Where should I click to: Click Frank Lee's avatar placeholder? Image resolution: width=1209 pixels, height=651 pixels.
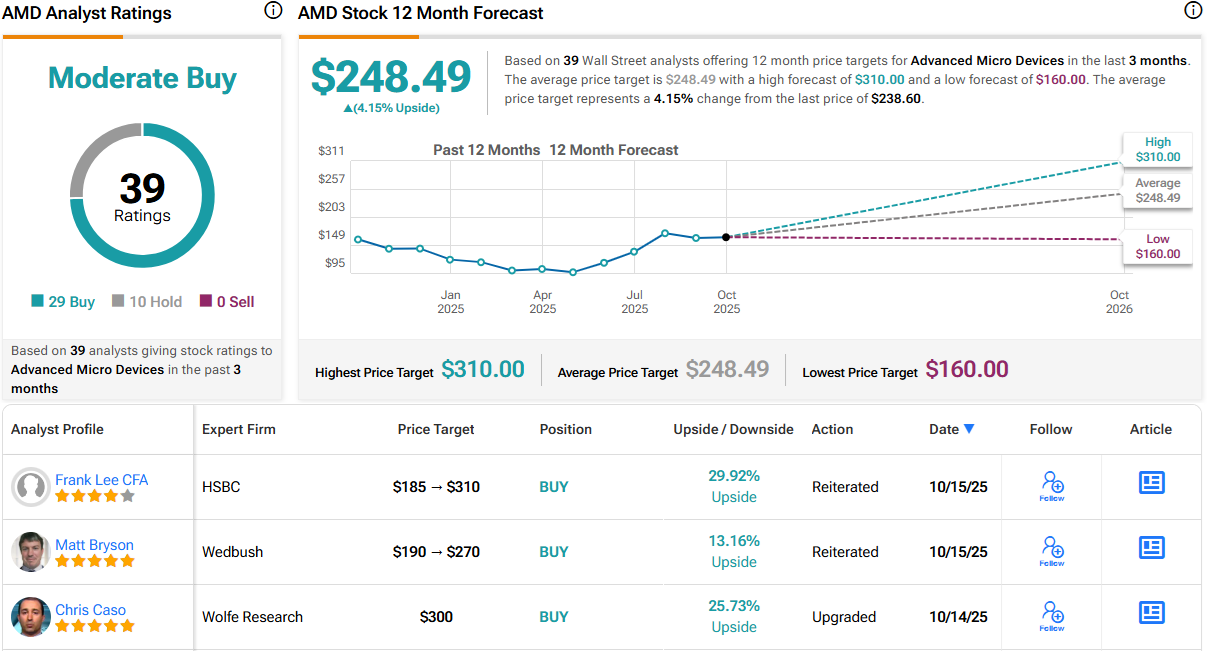(x=31, y=487)
